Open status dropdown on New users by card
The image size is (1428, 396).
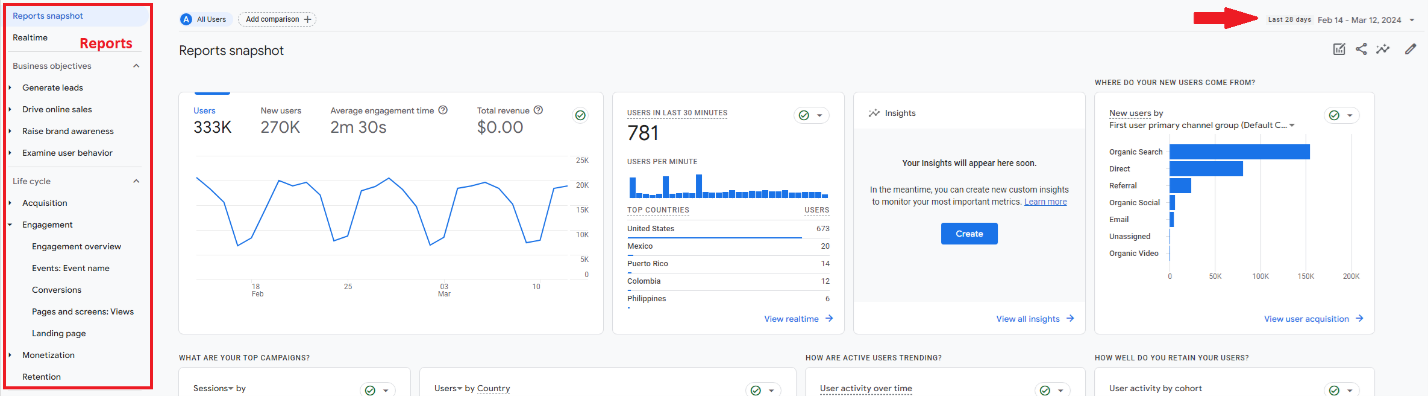1342,115
